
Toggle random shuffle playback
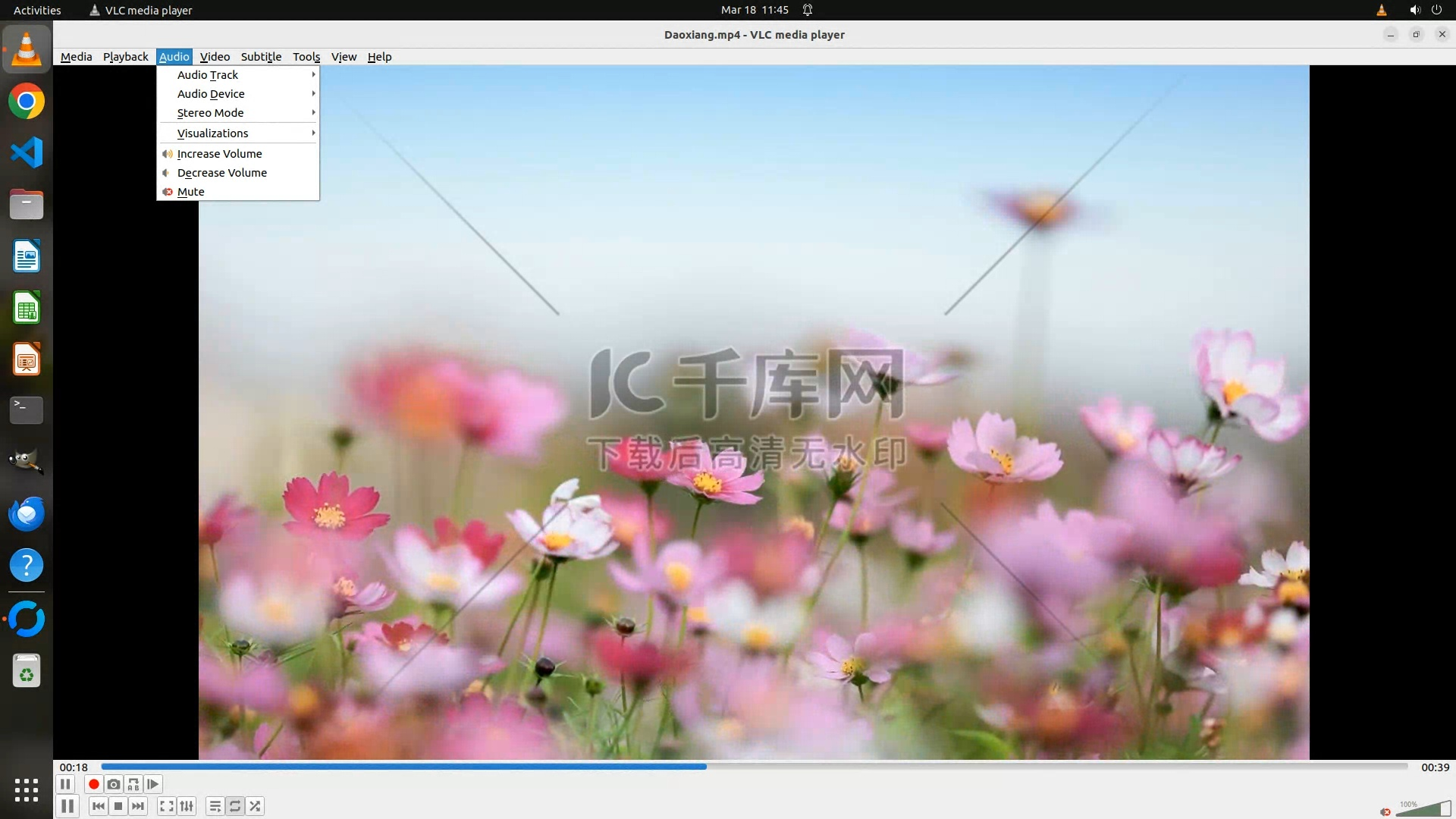256,806
